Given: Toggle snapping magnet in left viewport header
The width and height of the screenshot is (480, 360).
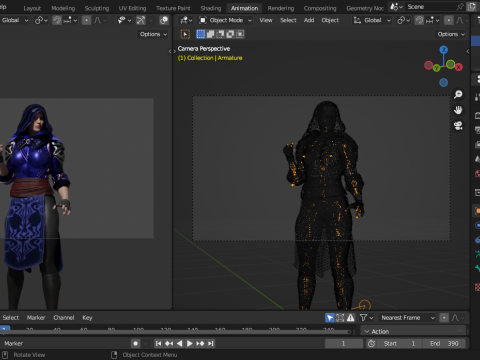Looking at the screenshot, I should coord(57,20).
